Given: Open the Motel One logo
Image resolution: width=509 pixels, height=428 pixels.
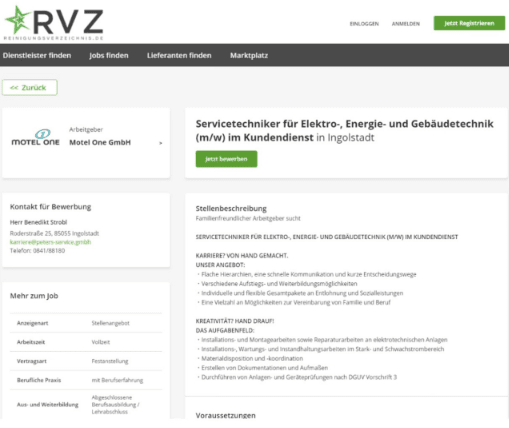Looking at the screenshot, I should coord(35,138).
